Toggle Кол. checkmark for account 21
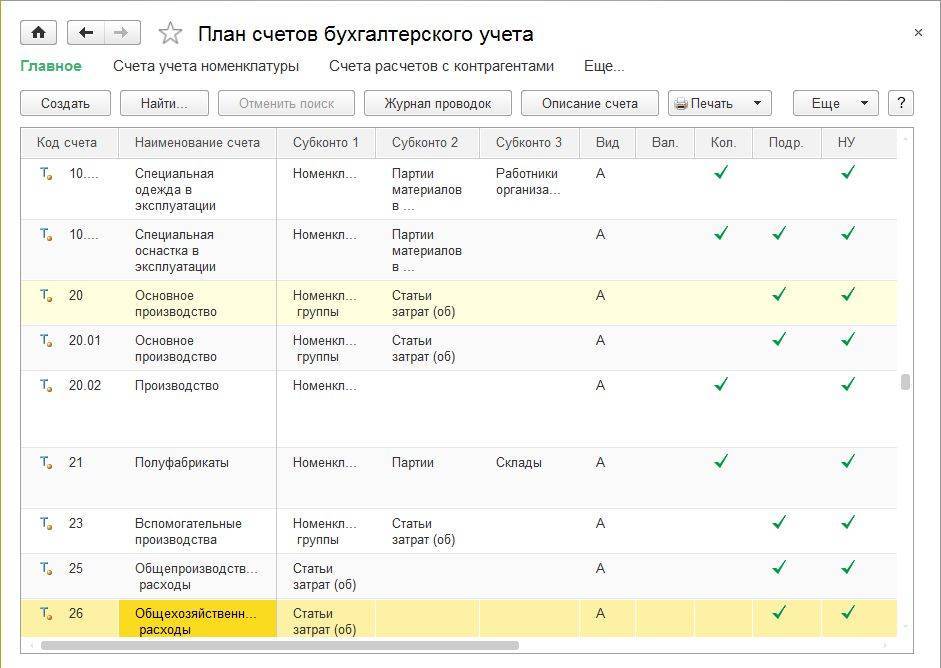This screenshot has height=668, width=941. (x=721, y=462)
